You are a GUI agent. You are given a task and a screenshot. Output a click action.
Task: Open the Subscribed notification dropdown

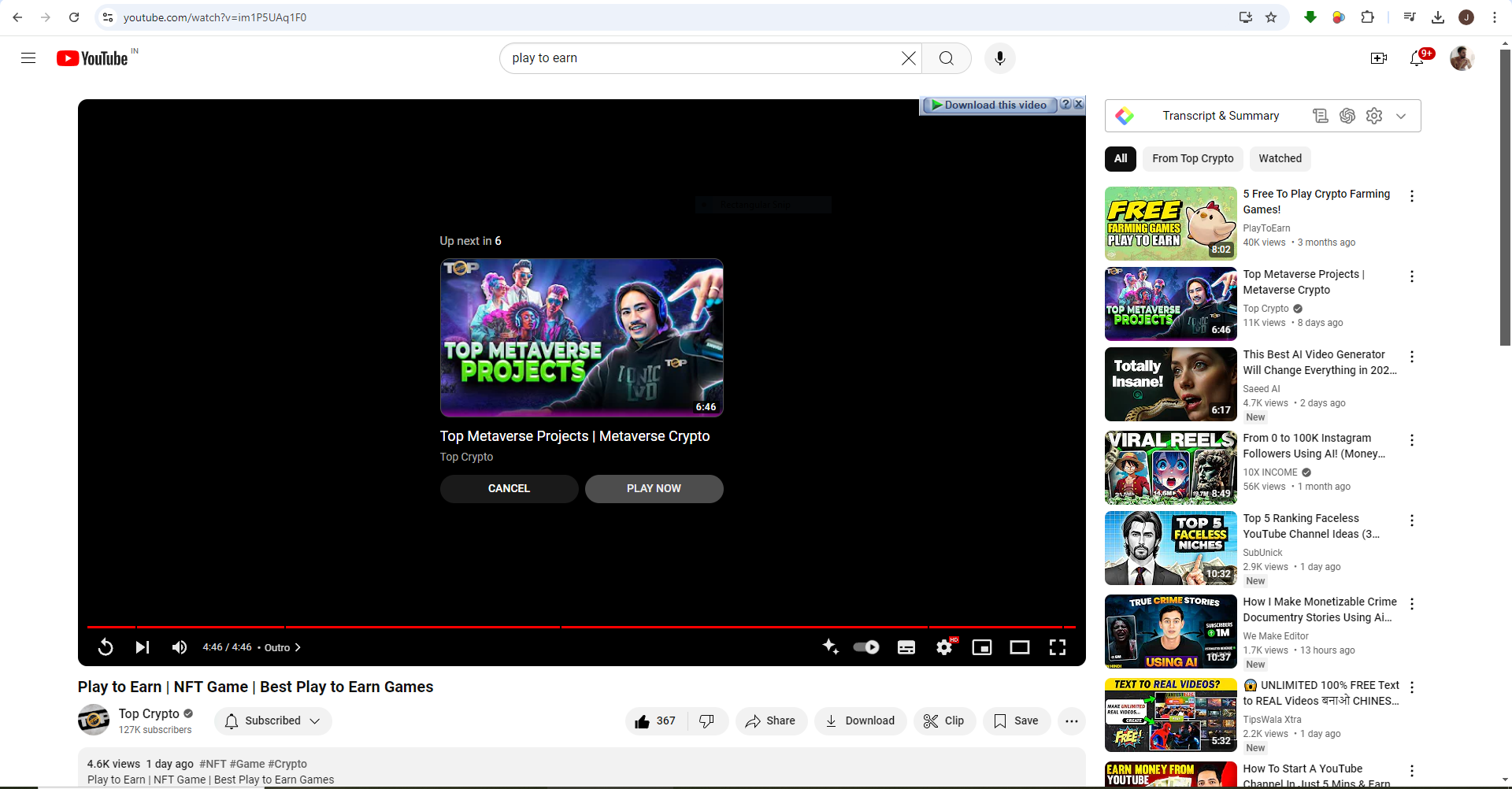pyautogui.click(x=273, y=721)
